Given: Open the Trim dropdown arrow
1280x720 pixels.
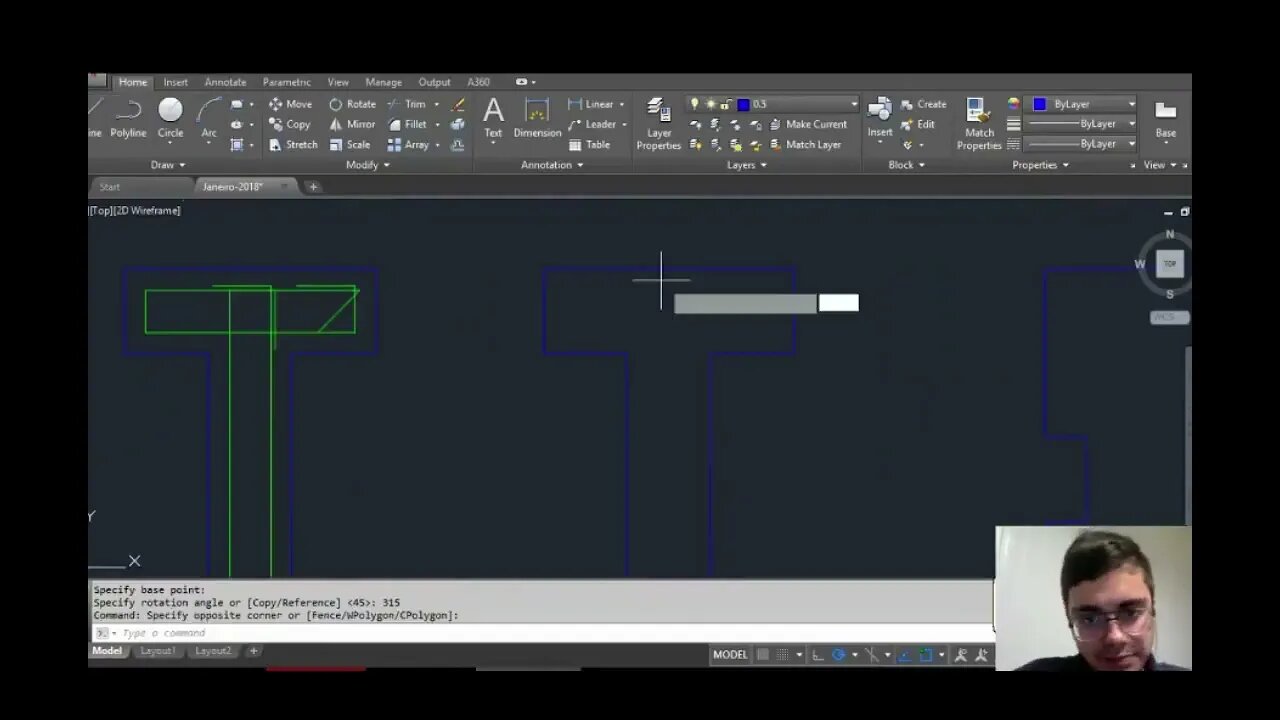Looking at the screenshot, I should pyautogui.click(x=436, y=104).
